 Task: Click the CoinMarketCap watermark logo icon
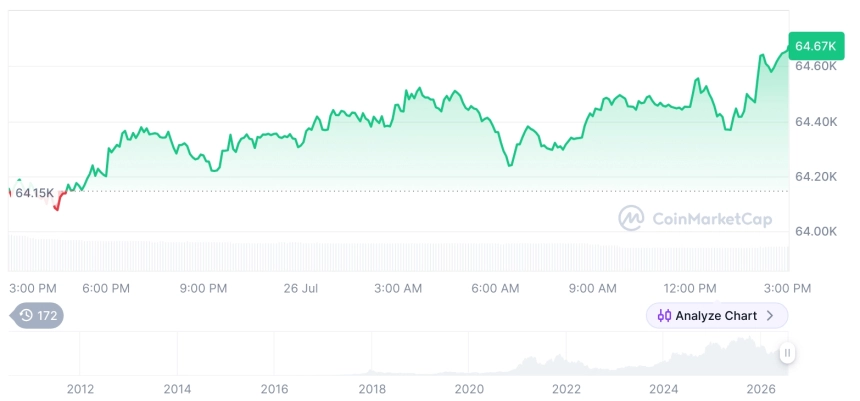pos(631,218)
